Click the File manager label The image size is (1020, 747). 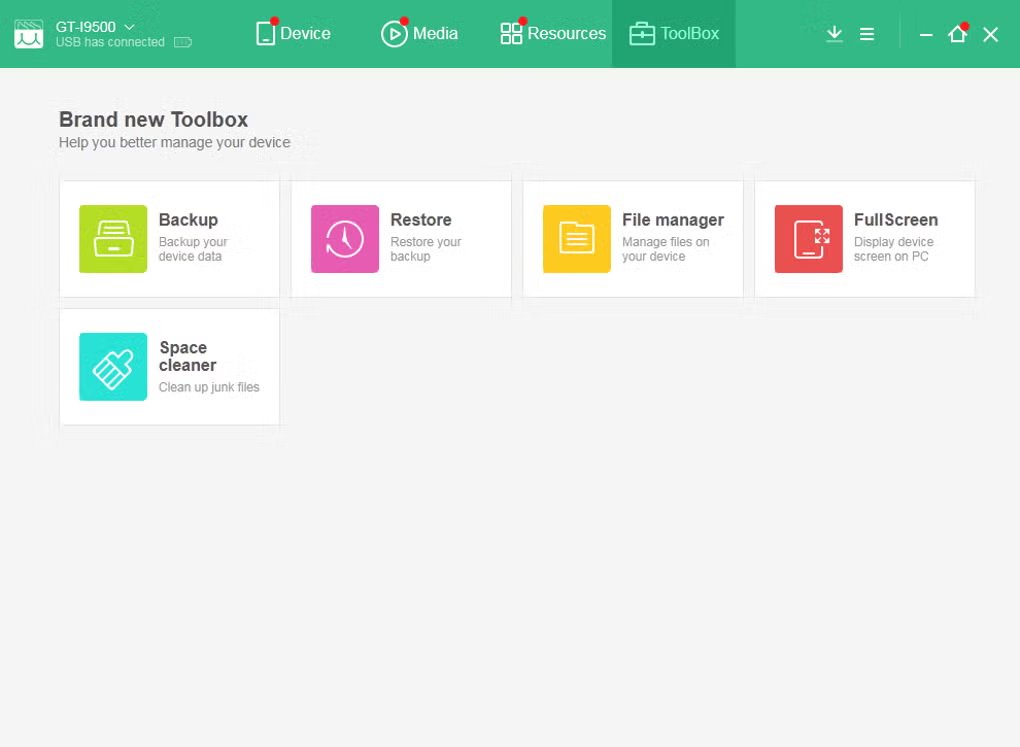tap(673, 220)
